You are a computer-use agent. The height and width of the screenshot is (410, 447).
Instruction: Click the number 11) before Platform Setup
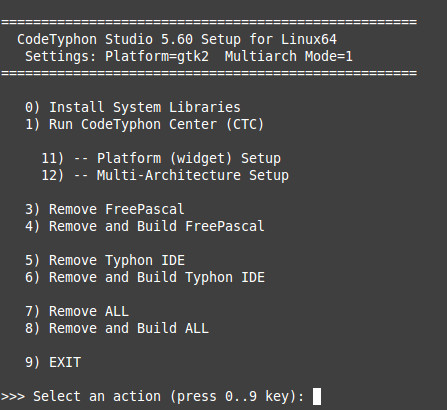[x=52, y=158]
